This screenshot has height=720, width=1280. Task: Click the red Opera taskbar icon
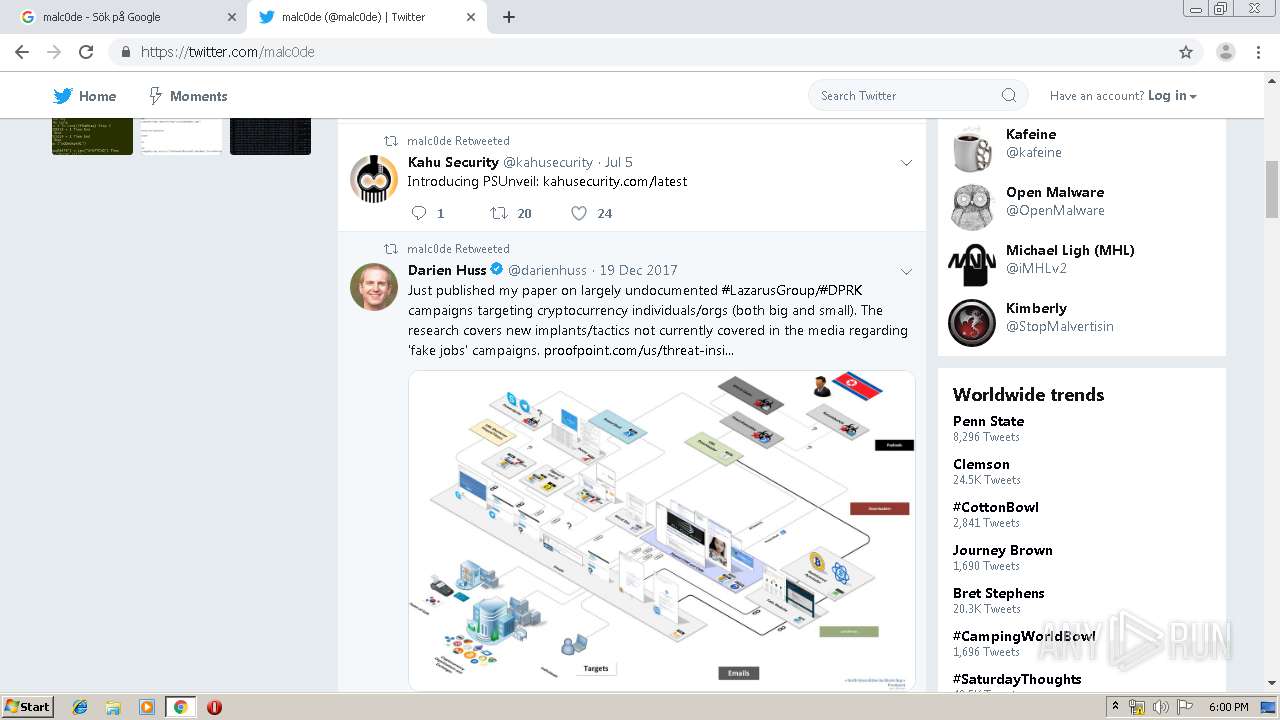(214, 707)
